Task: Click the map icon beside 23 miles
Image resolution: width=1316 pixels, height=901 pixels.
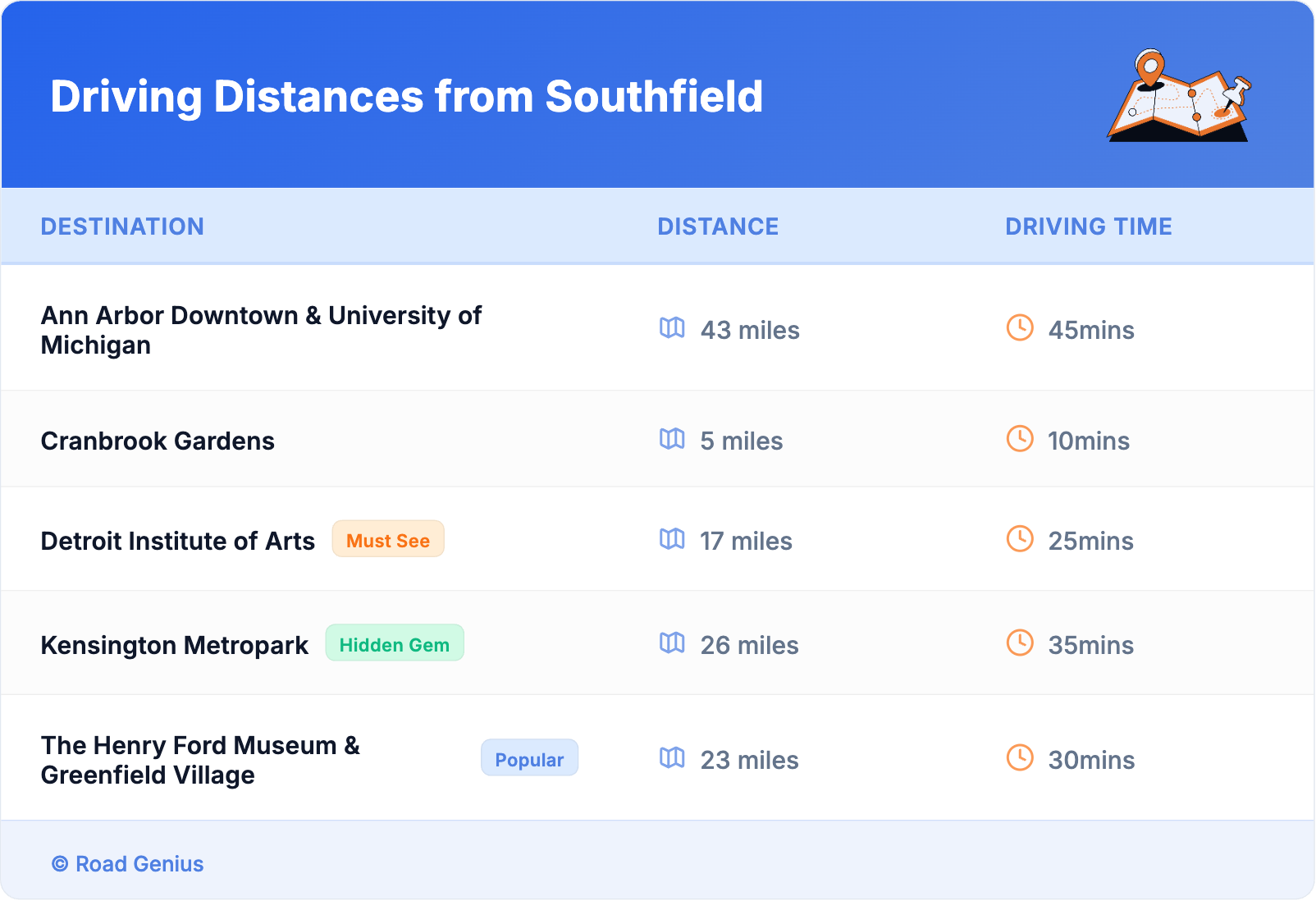Action: 672,758
